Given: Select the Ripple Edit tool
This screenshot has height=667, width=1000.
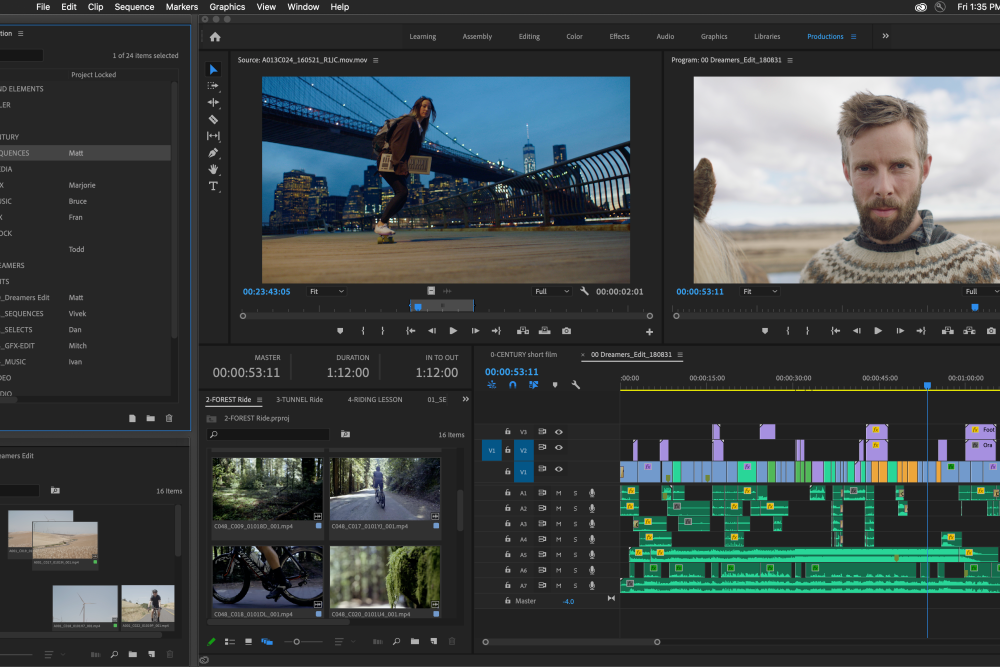Looking at the screenshot, I should pos(212,102).
